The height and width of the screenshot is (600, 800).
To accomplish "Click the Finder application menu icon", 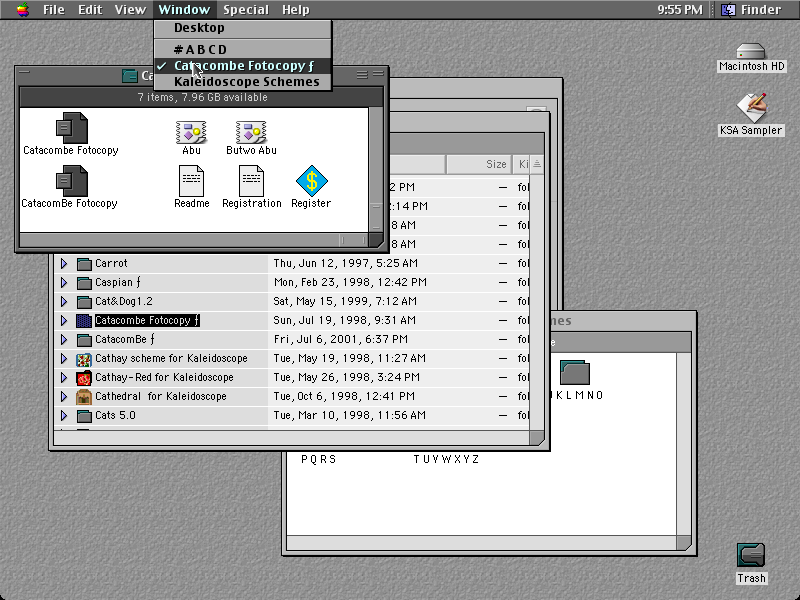I will [x=728, y=10].
